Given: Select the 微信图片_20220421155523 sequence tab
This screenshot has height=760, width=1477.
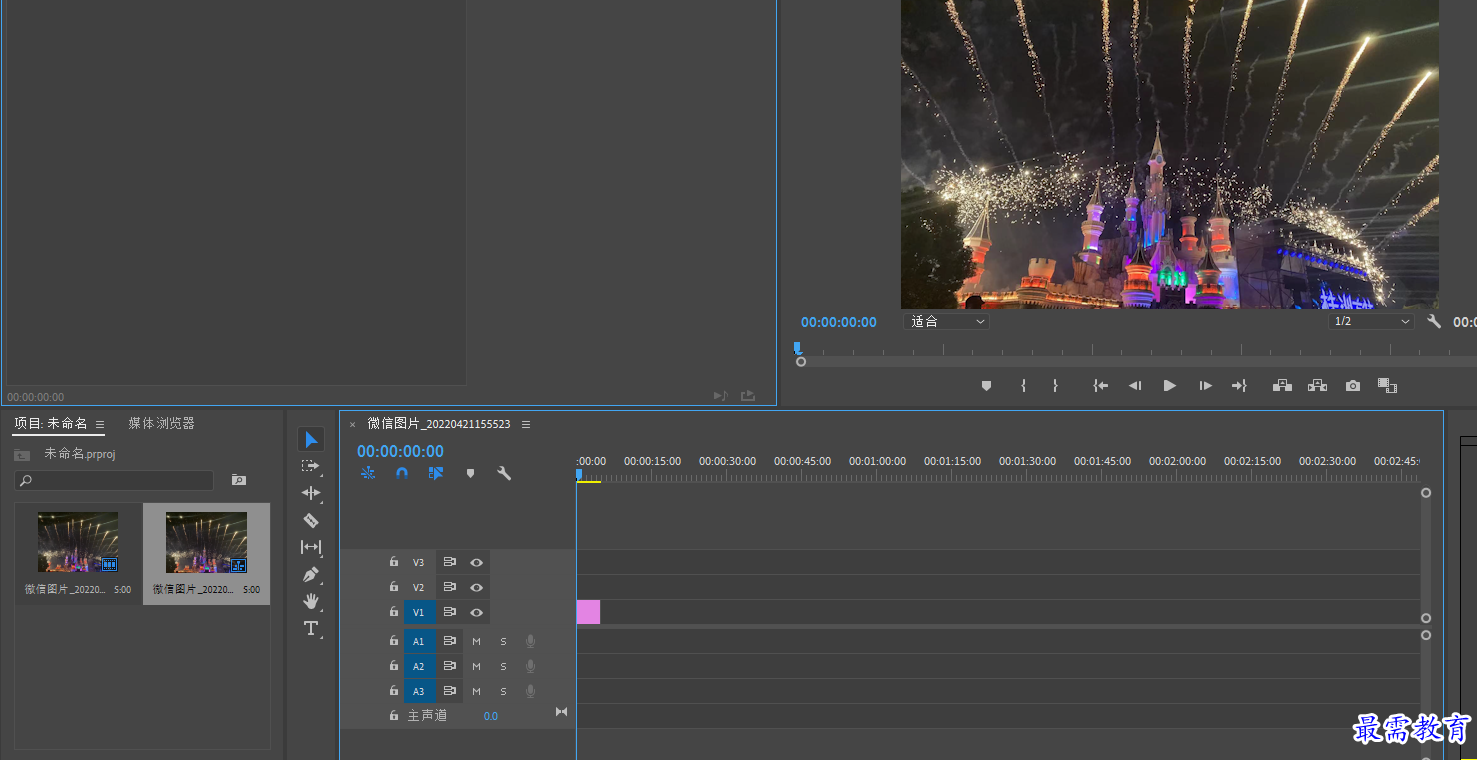Looking at the screenshot, I should coord(439,424).
